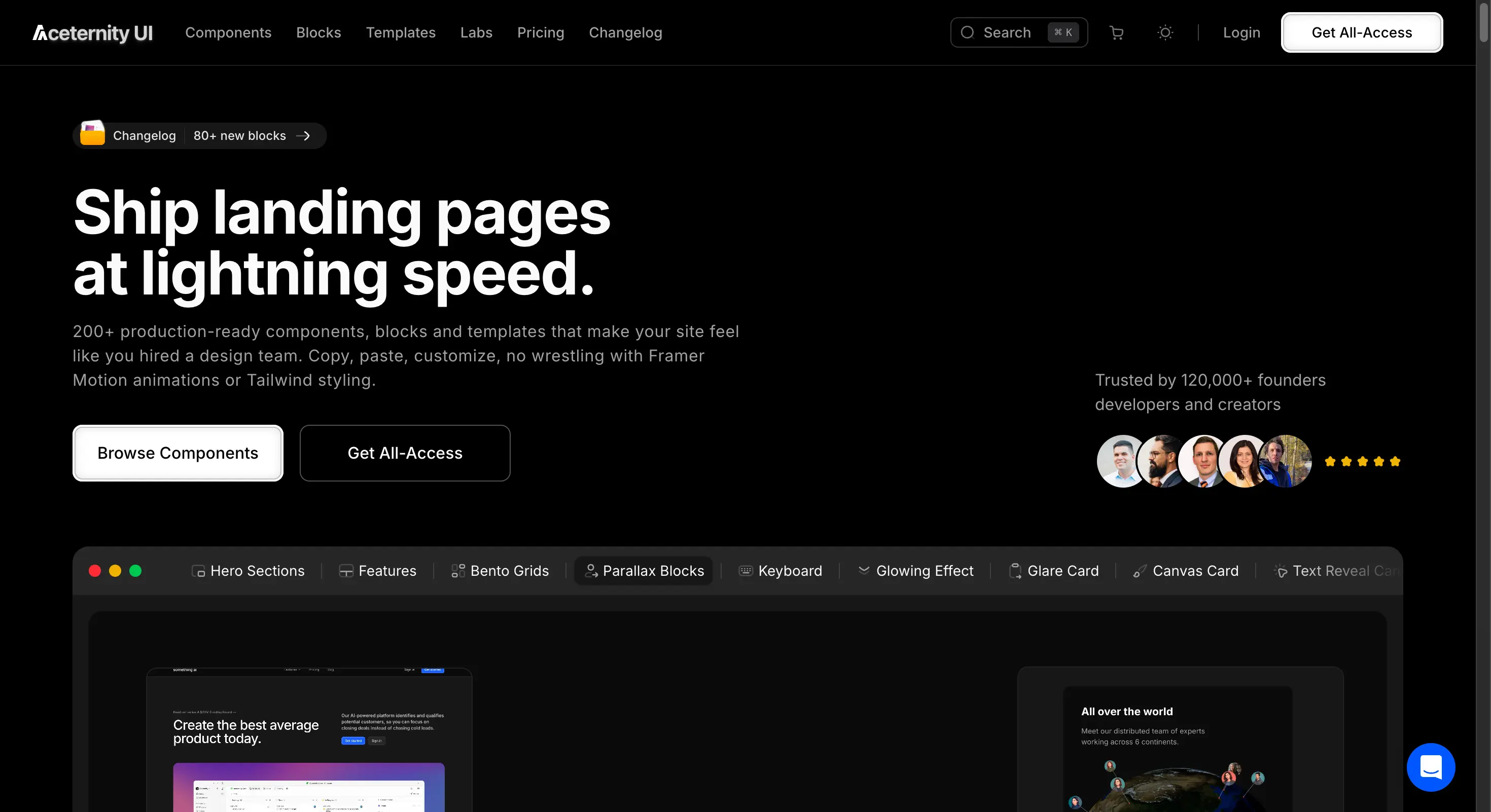The image size is (1491, 812).
Task: Select the Hero Sections tab
Action: click(247, 571)
